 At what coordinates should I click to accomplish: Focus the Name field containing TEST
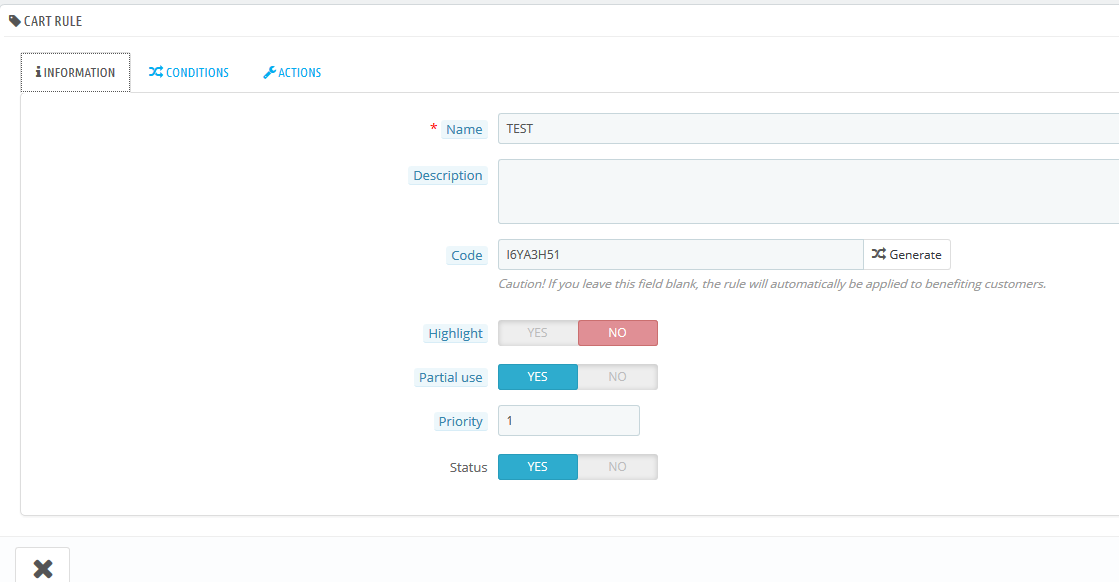[809, 128]
